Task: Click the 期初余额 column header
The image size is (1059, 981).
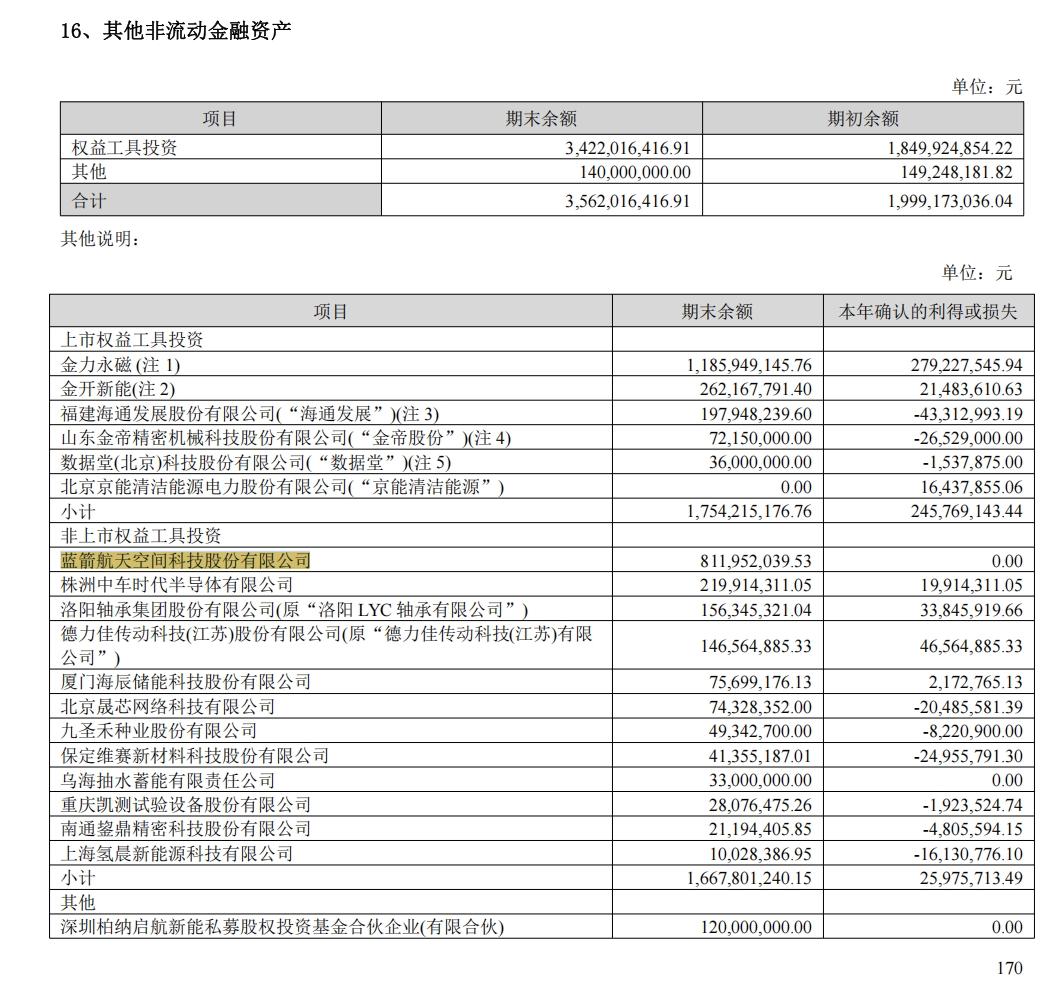Action: pyautogui.click(x=863, y=119)
